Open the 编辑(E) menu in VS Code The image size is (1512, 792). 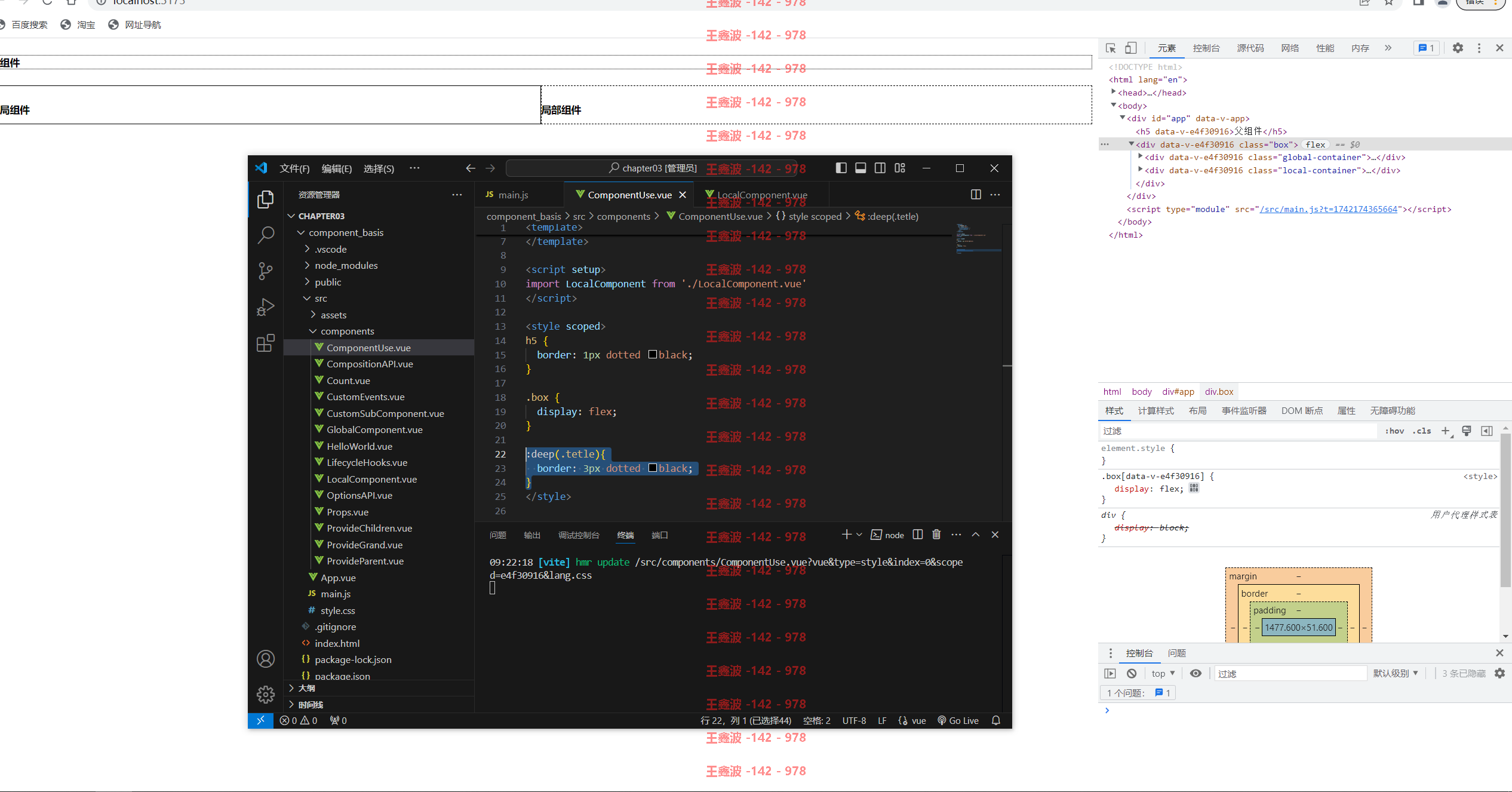pos(337,168)
